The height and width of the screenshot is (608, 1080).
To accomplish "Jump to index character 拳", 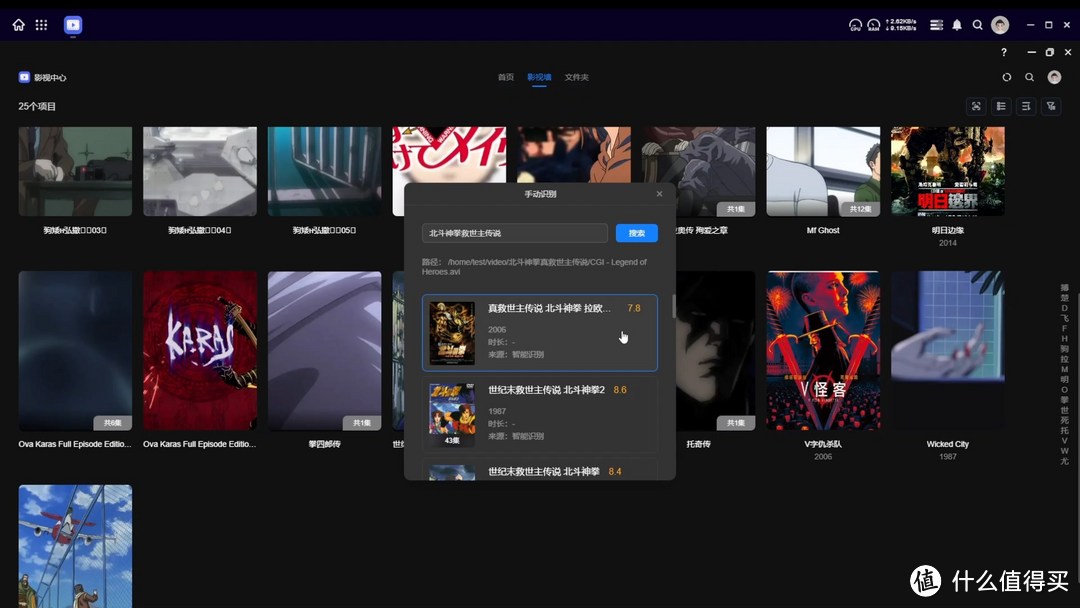I will tap(1064, 400).
